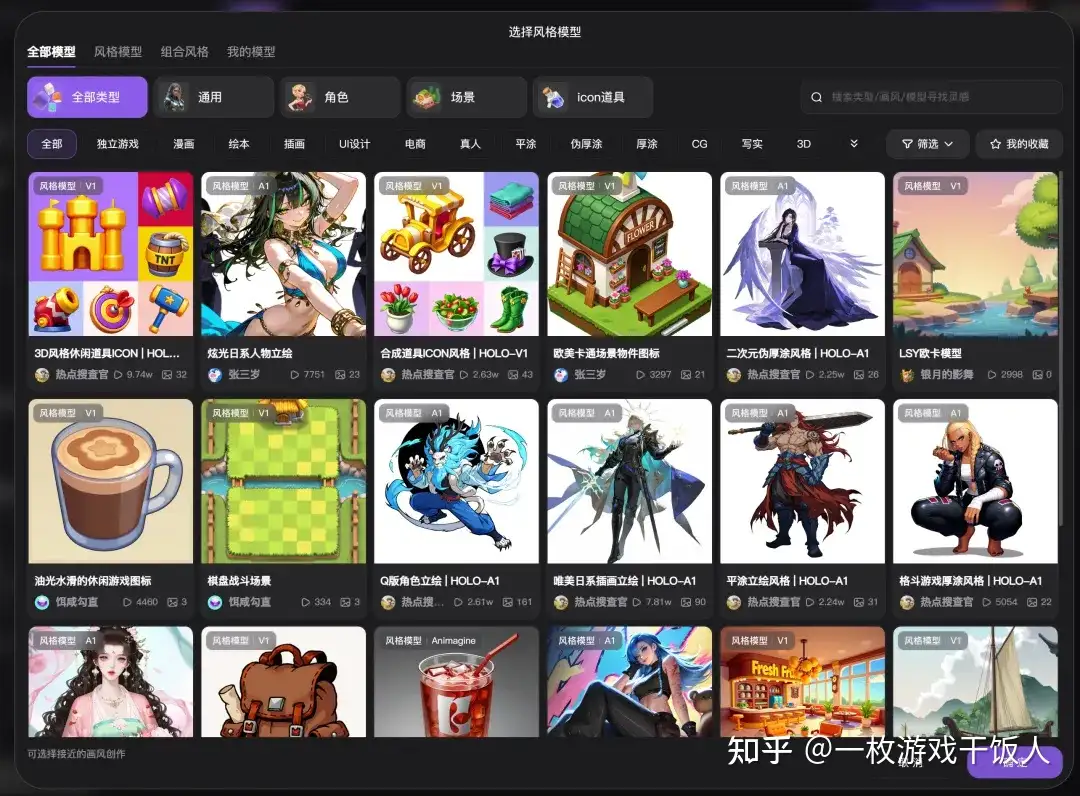
Task: Open the backpack icon model thumbnail
Action: pos(284,682)
